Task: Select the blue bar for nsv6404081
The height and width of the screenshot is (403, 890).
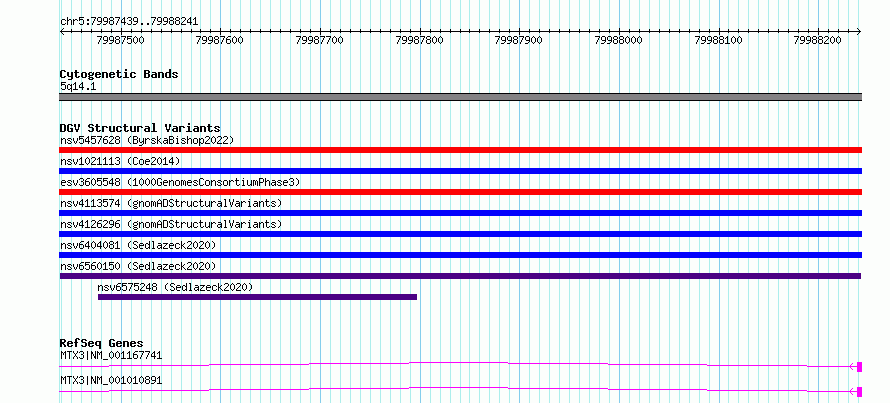Action: tap(460, 255)
